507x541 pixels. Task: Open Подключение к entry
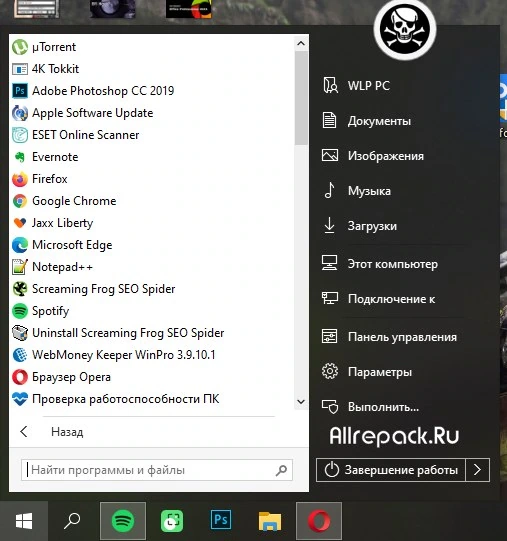pos(378,299)
